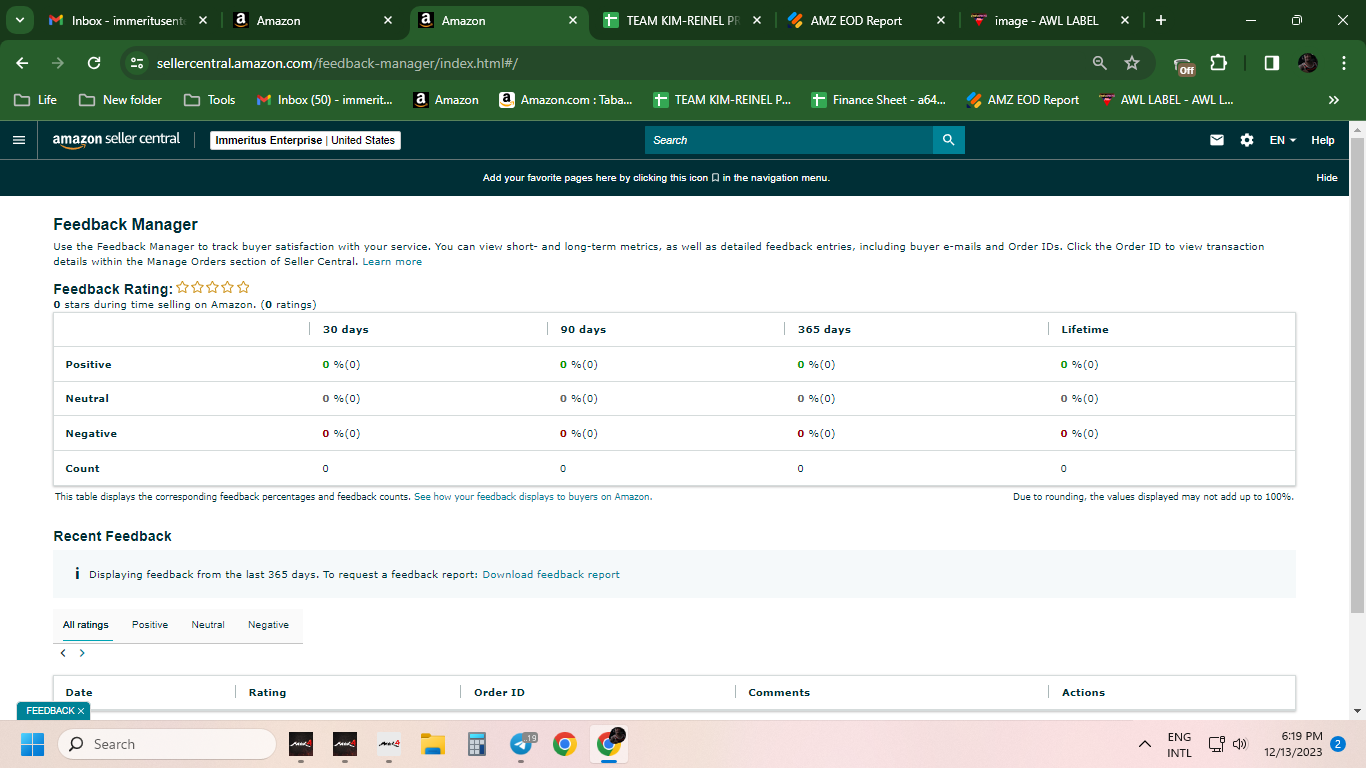Screen dimensions: 1366x768
Task: Click the ENG INTL language indicator
Action: click(x=1179, y=744)
